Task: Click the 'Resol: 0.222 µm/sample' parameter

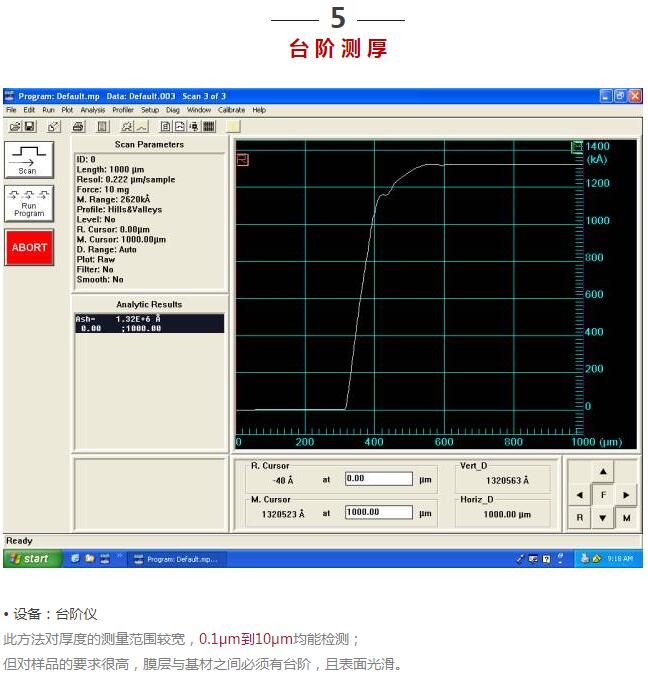Action: 126,180
